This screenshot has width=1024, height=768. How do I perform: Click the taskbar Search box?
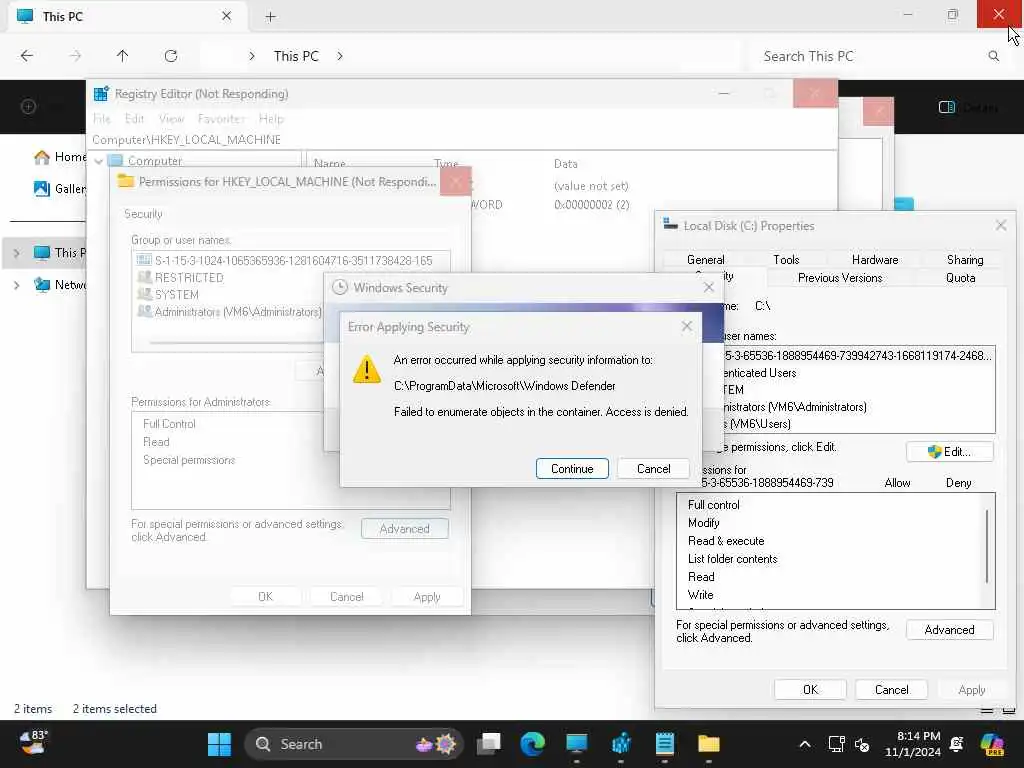(x=353, y=744)
